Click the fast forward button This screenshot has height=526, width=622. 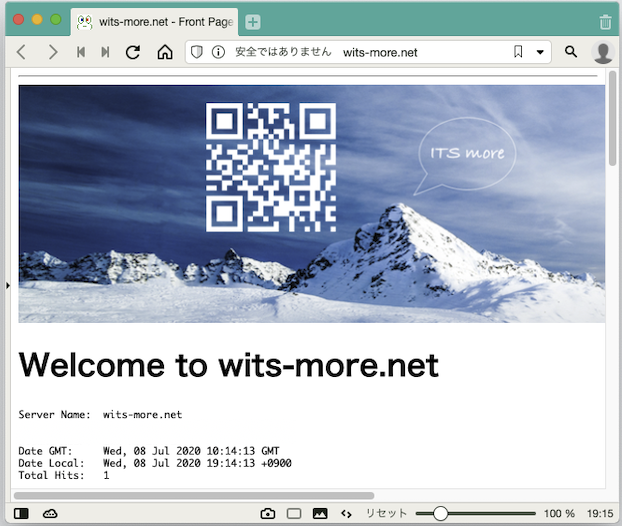pos(105,52)
